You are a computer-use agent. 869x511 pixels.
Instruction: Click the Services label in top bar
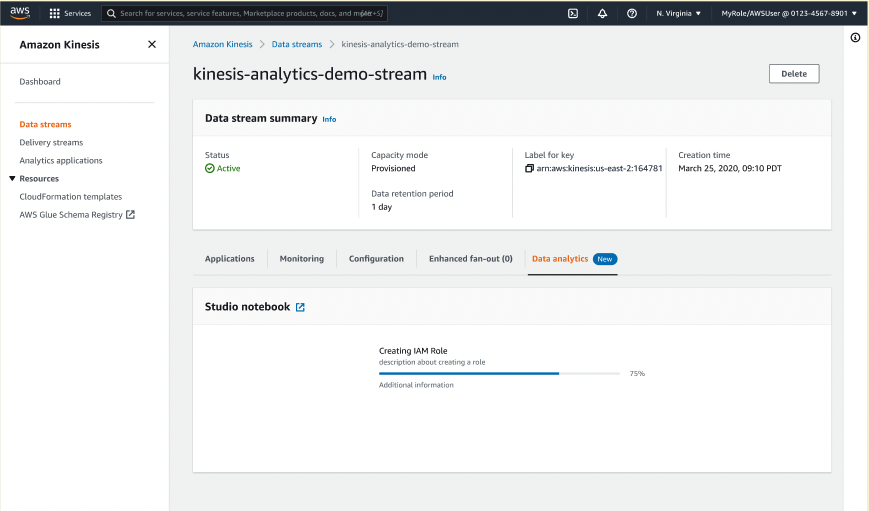(78, 13)
